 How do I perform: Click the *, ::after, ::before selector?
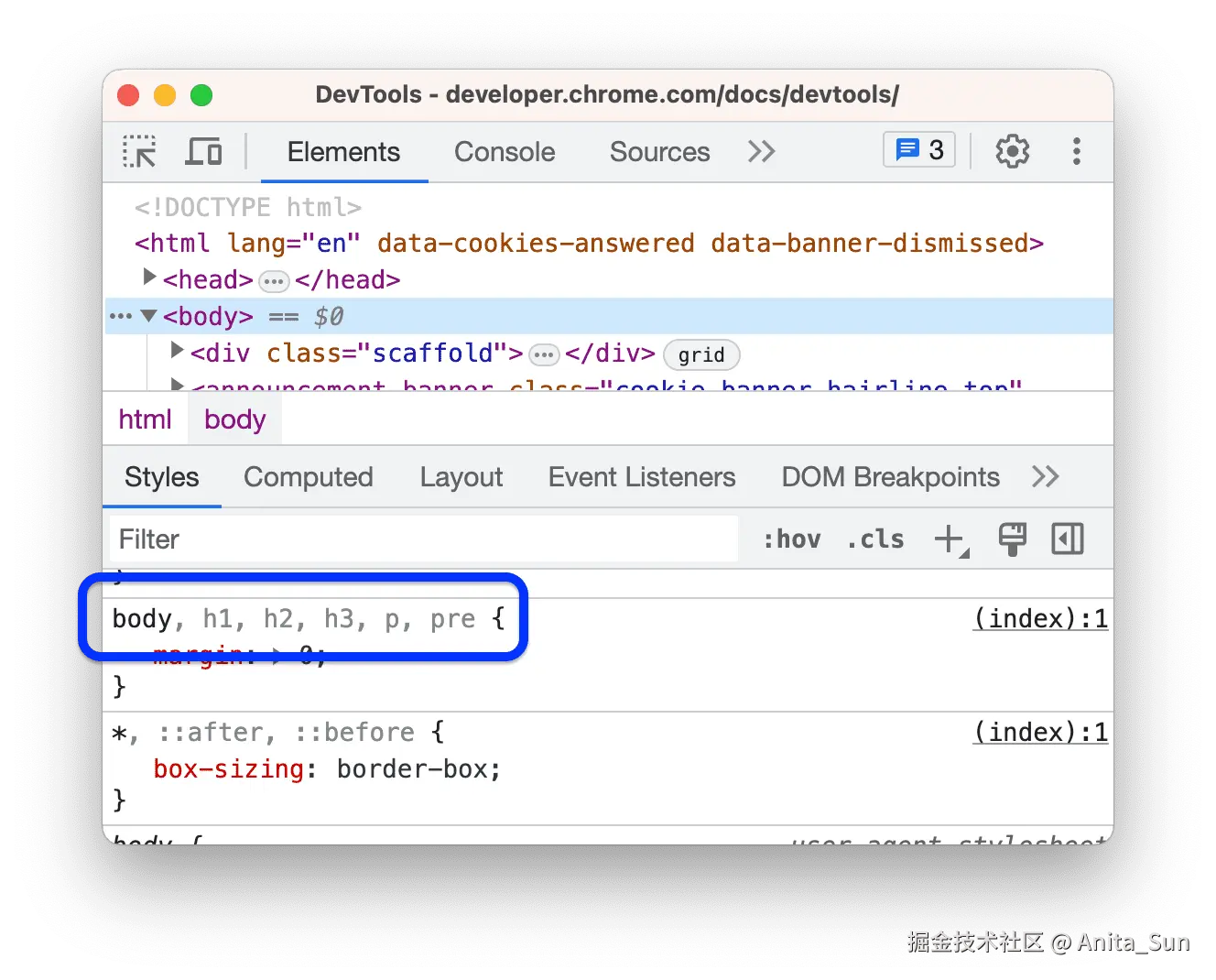(264, 733)
